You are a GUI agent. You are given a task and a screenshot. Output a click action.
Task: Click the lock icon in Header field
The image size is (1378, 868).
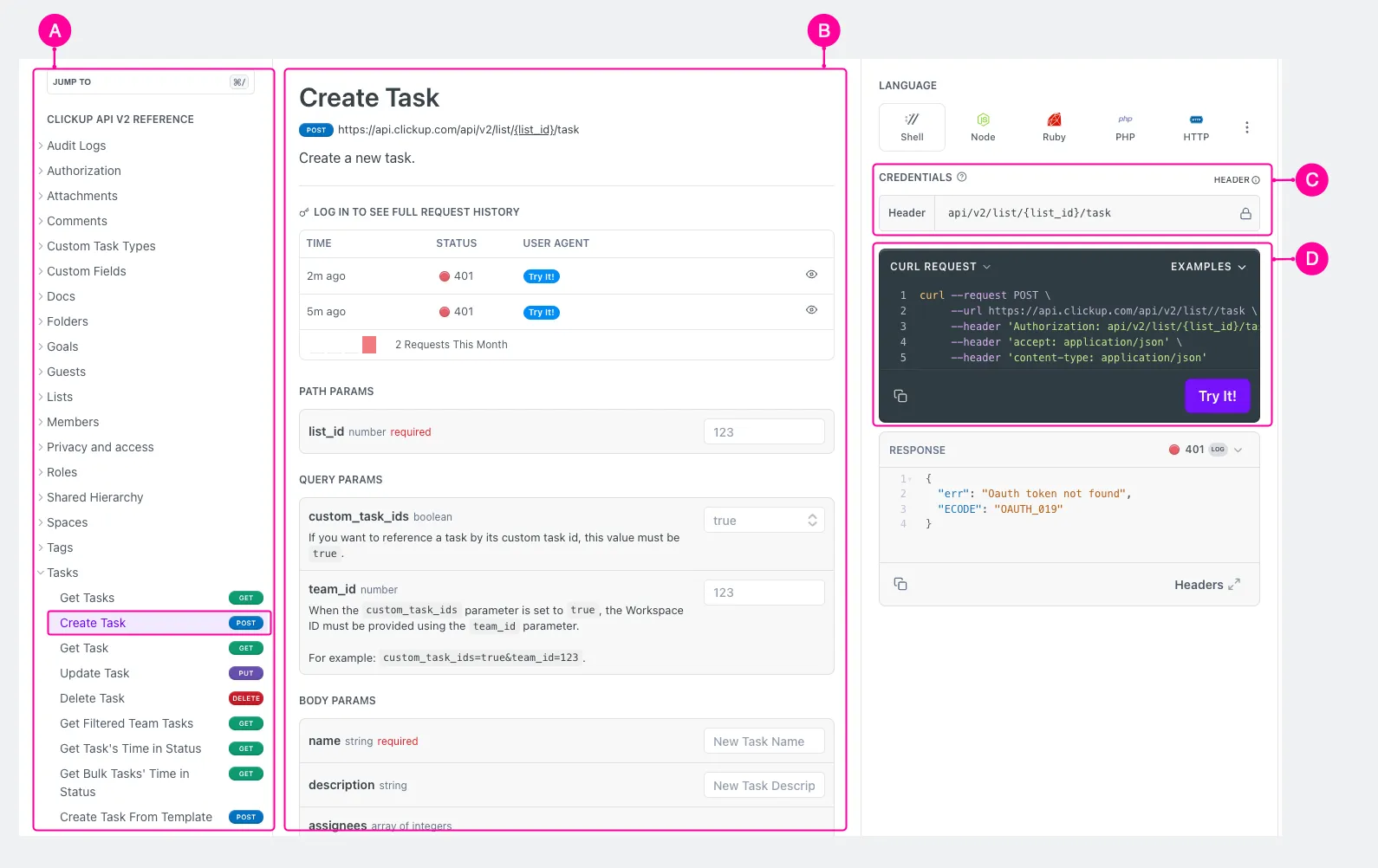point(1245,213)
